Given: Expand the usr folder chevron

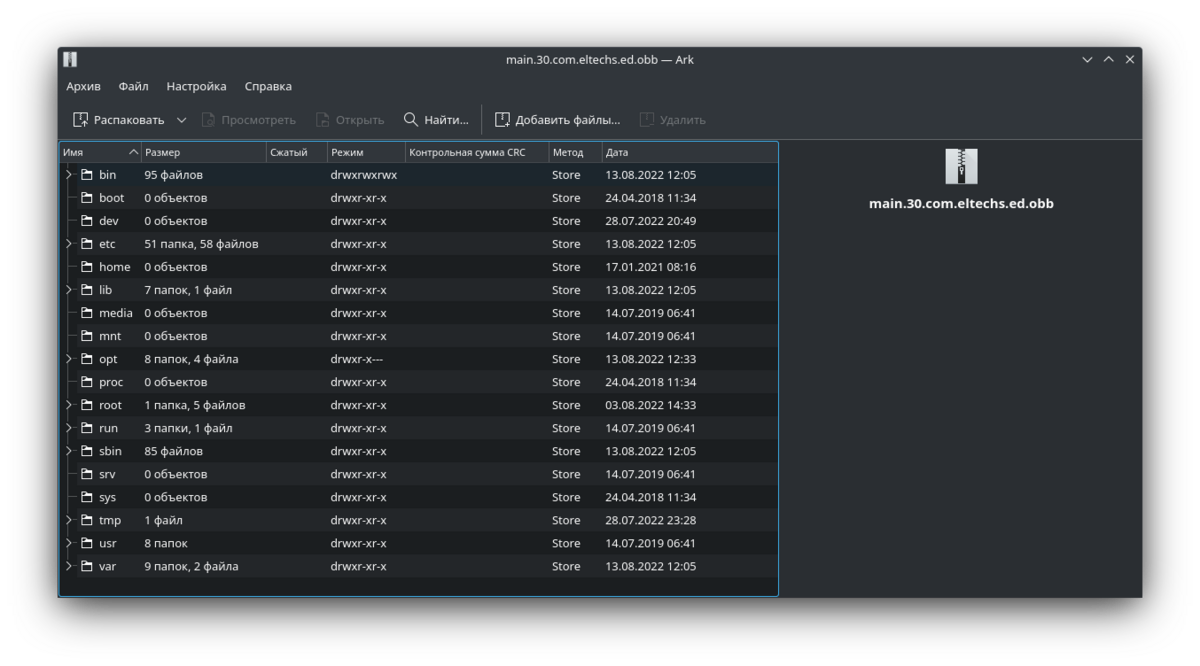Looking at the screenshot, I should click(69, 544).
